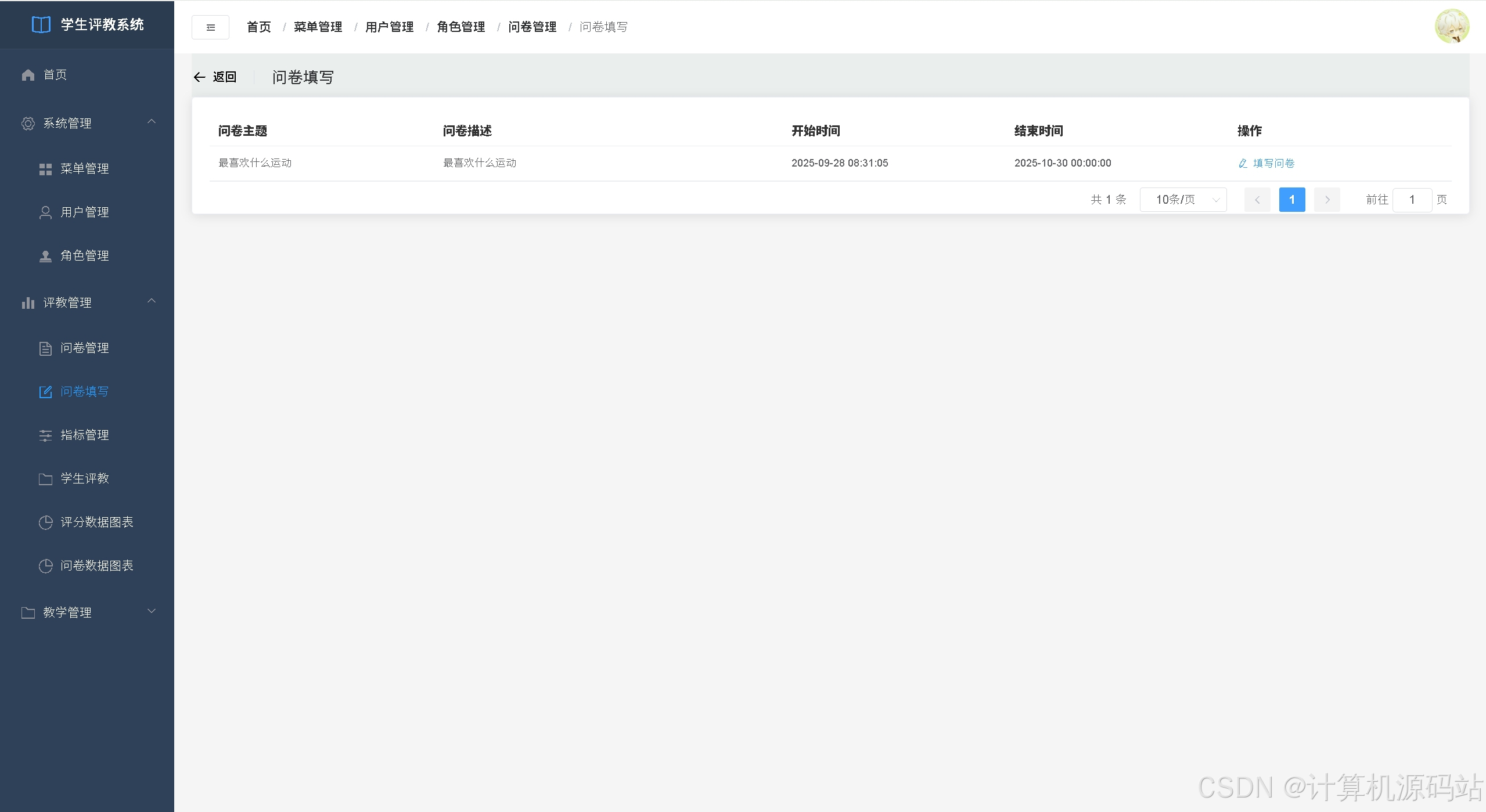Open the user avatar in the top right corner
The image size is (1486, 812).
click(x=1452, y=26)
